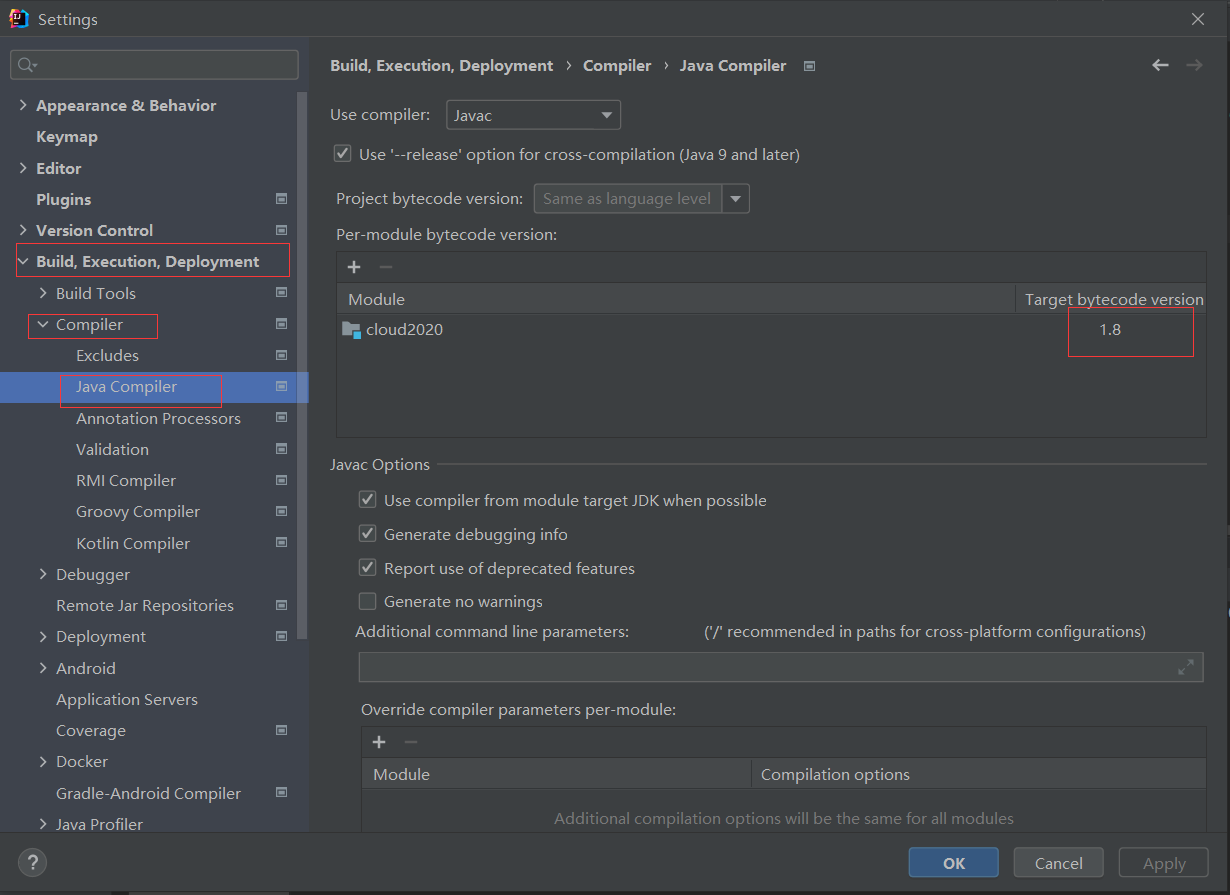
Task: Click the plus icon under Override compiler parameters per-module
Action: click(379, 742)
